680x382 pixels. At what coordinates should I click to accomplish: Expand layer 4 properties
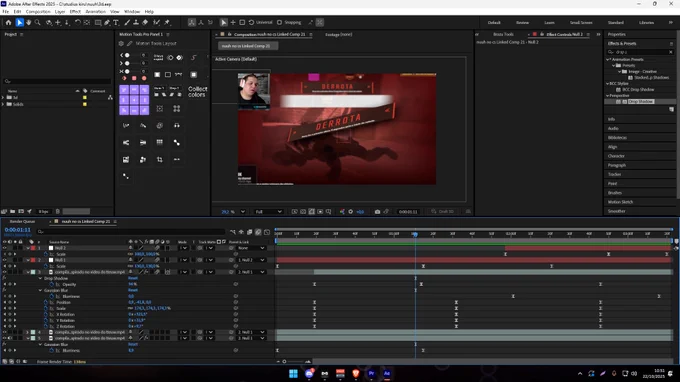click(x=28, y=332)
